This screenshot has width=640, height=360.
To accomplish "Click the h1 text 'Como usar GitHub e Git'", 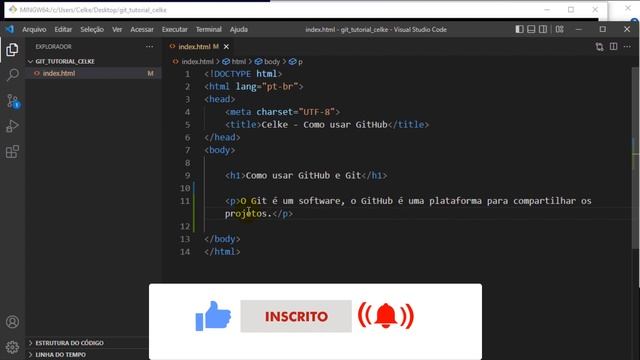I will pyautogui.click(x=303, y=176).
